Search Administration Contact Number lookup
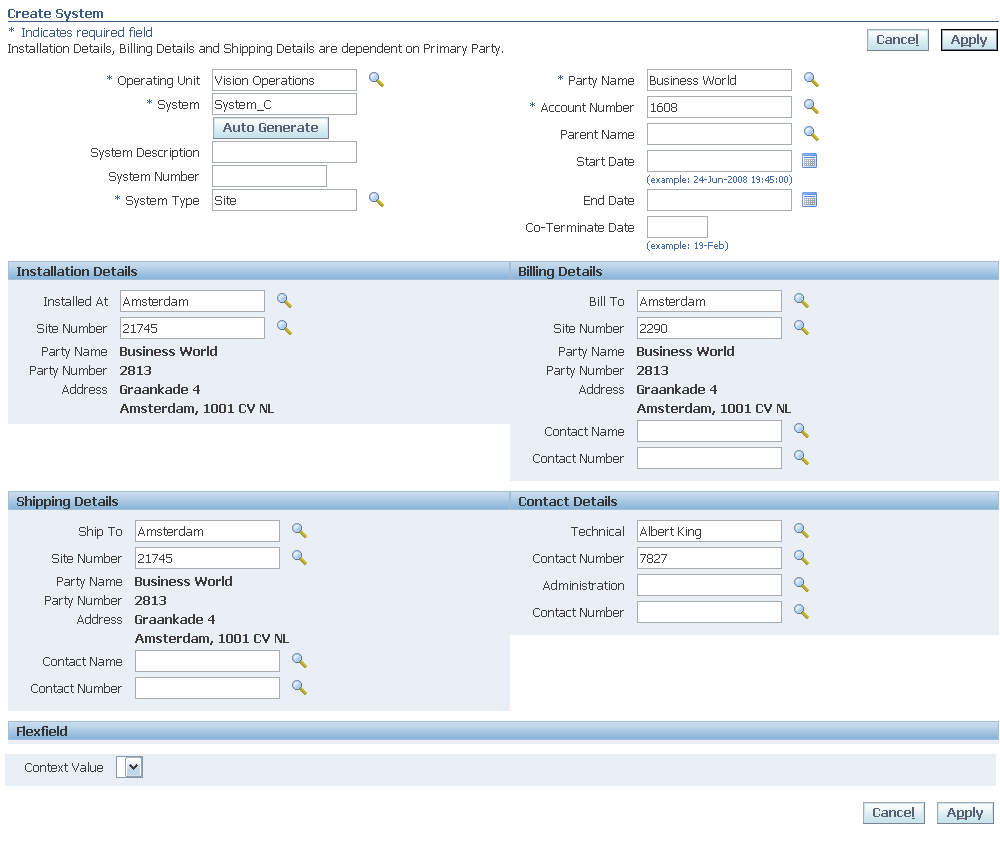The image size is (1000, 844). click(x=801, y=611)
